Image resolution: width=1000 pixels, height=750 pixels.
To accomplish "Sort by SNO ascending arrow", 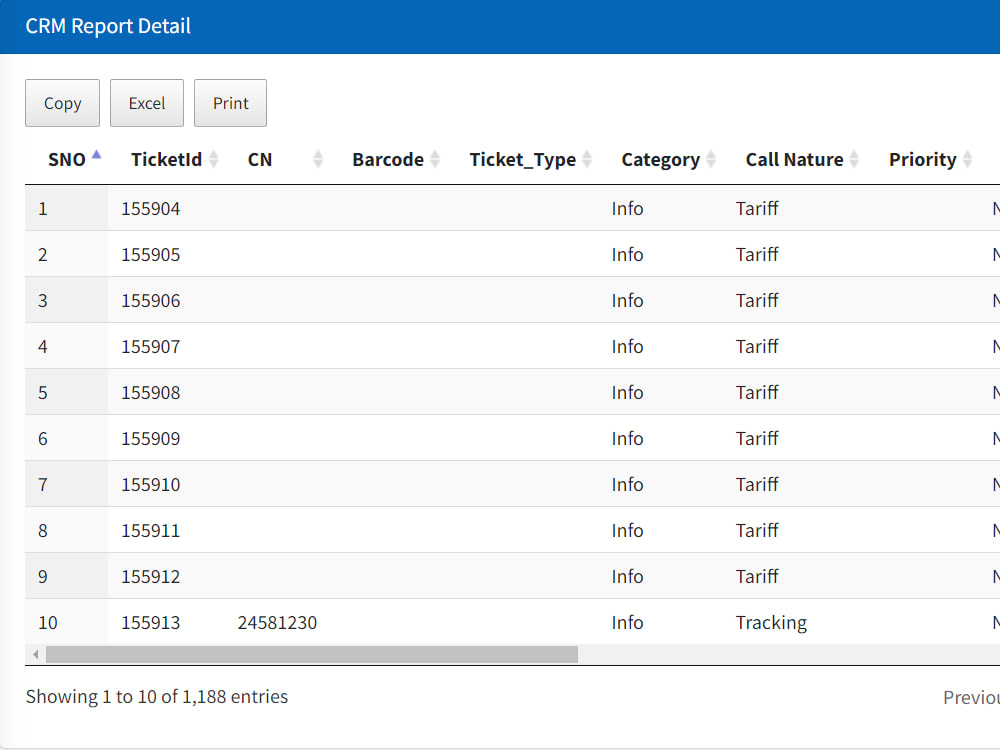I will (97, 154).
